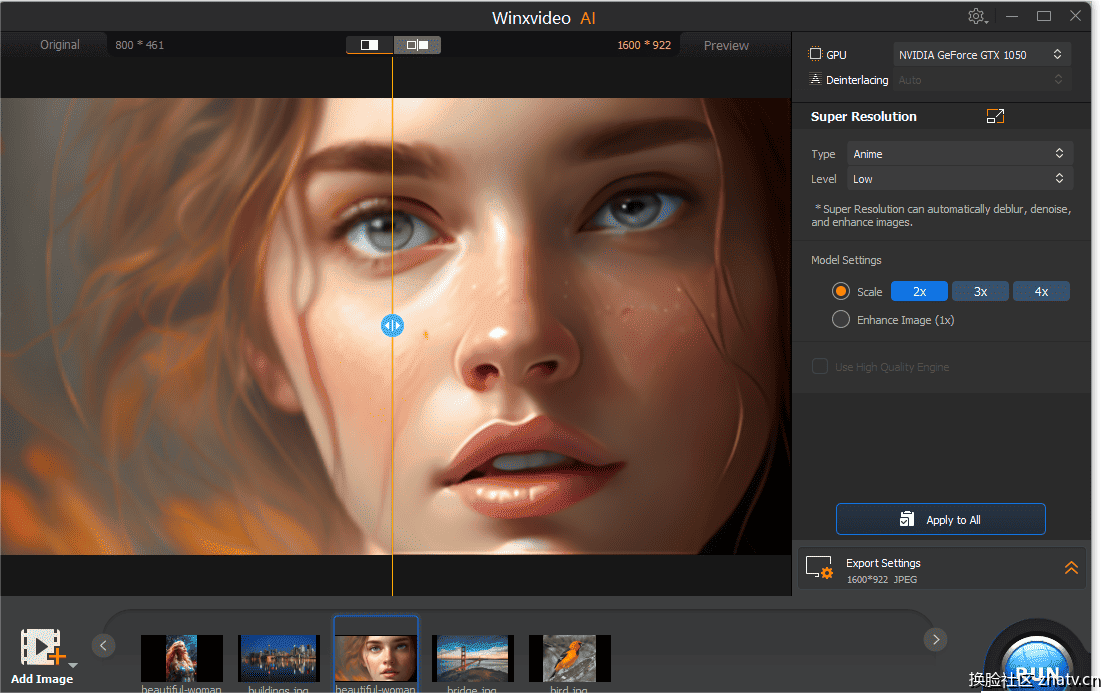
Task: Click the GPU chip icon
Action: pos(815,54)
